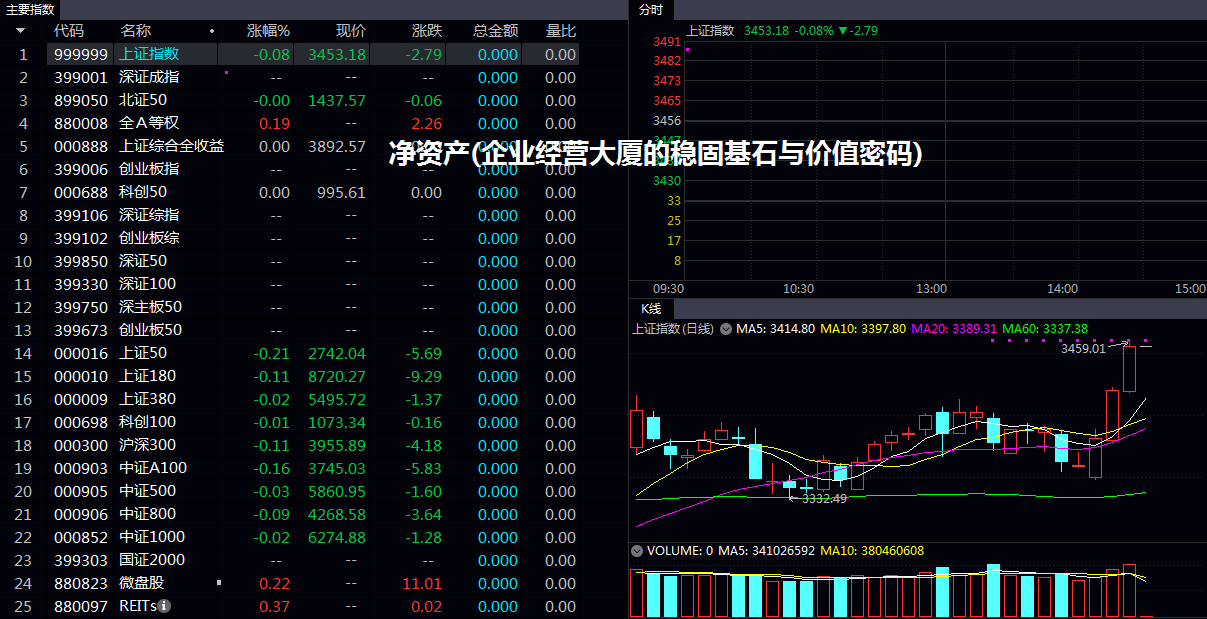This screenshot has height=619, width=1207.
Task: Open the 上证指数(日线) indicator dropdown icon
Action: pyautogui.click(x=726, y=328)
